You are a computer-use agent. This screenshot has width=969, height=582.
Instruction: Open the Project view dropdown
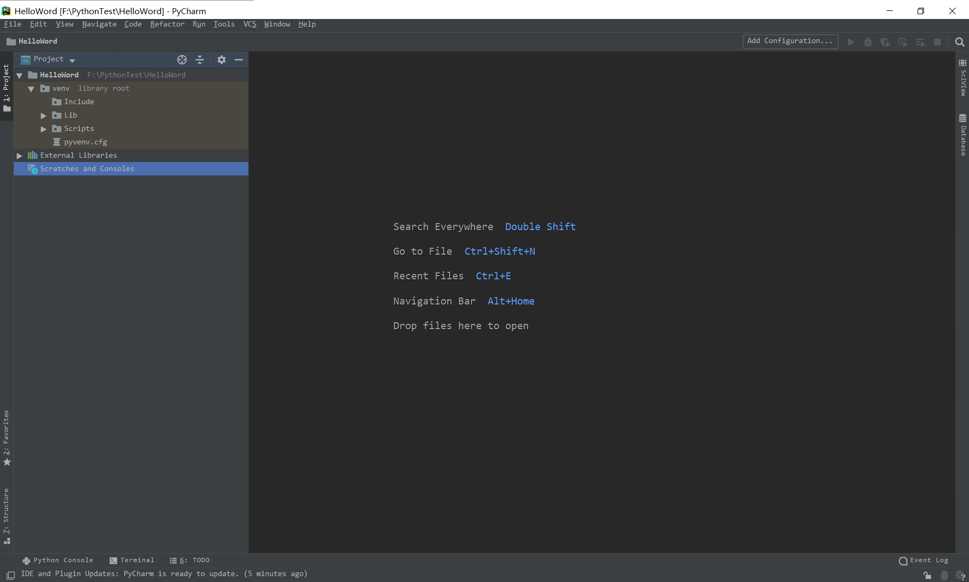[x=48, y=59]
